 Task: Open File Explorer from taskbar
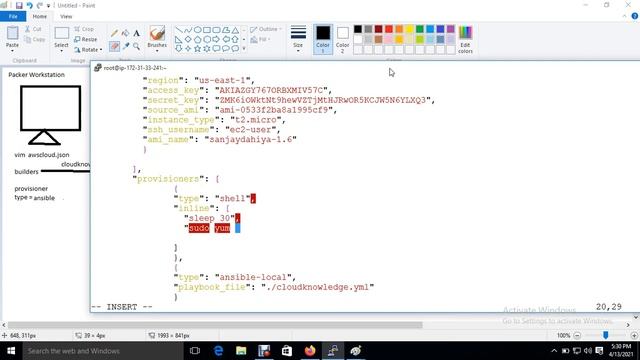[x=241, y=351]
